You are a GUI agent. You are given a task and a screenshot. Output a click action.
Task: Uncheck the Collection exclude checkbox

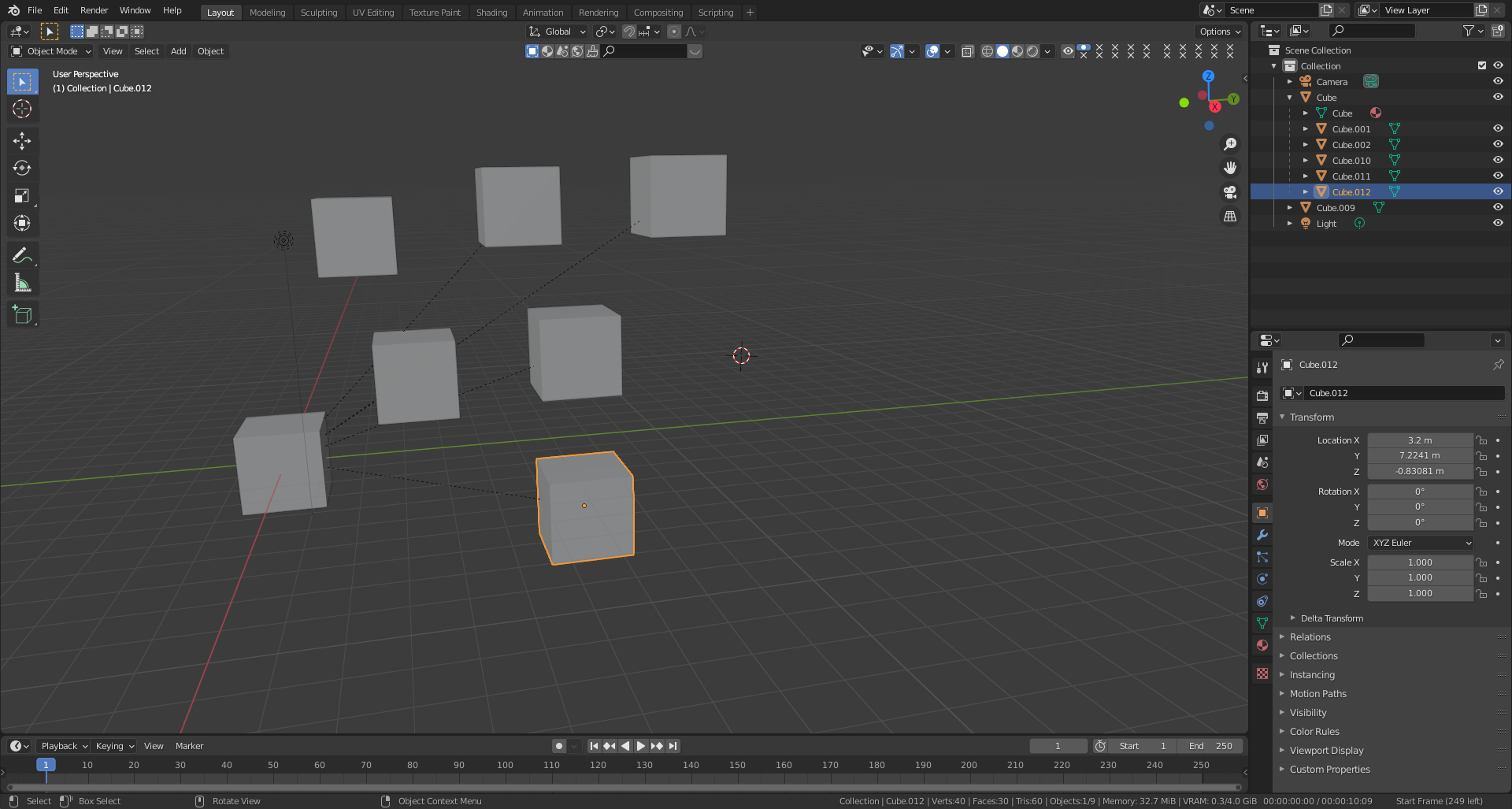1482,65
